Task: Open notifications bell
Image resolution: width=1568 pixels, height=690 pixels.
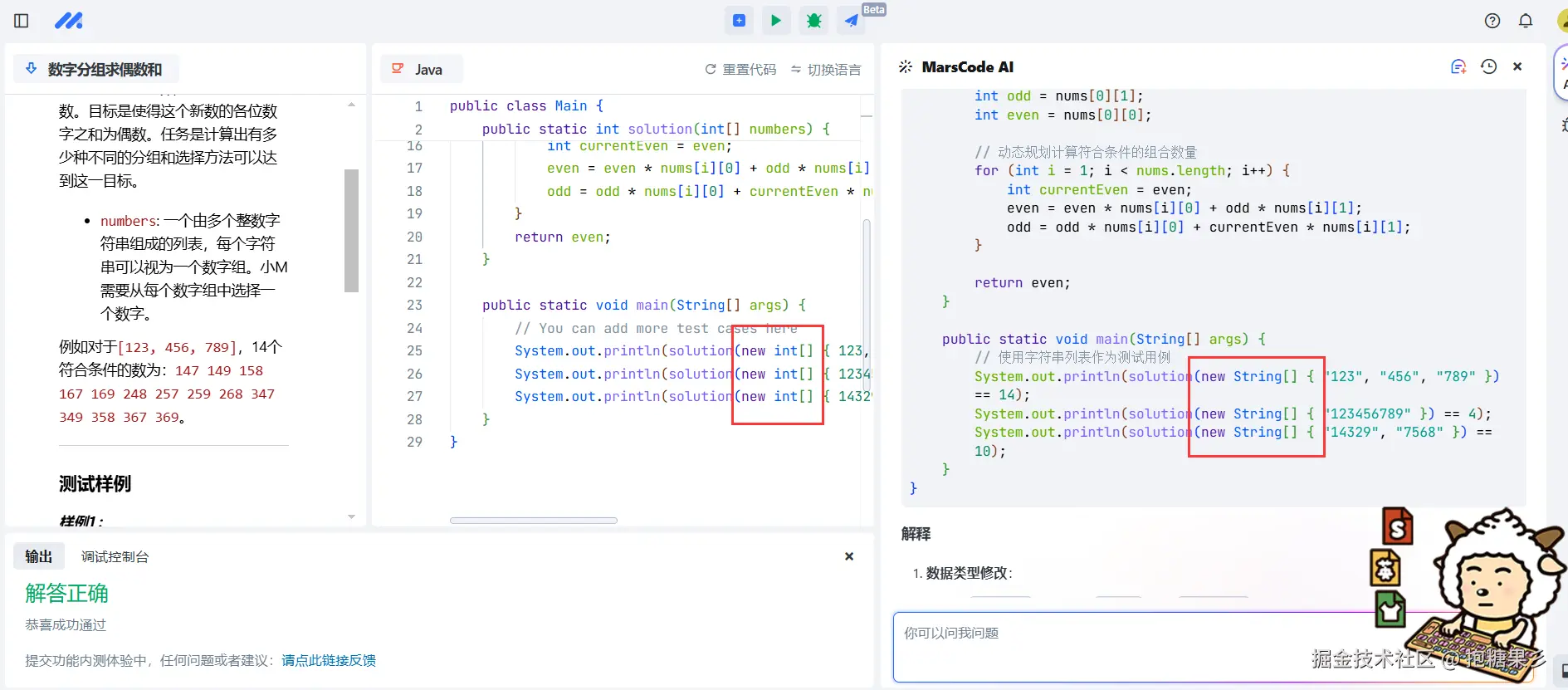Action: pyautogui.click(x=1525, y=21)
